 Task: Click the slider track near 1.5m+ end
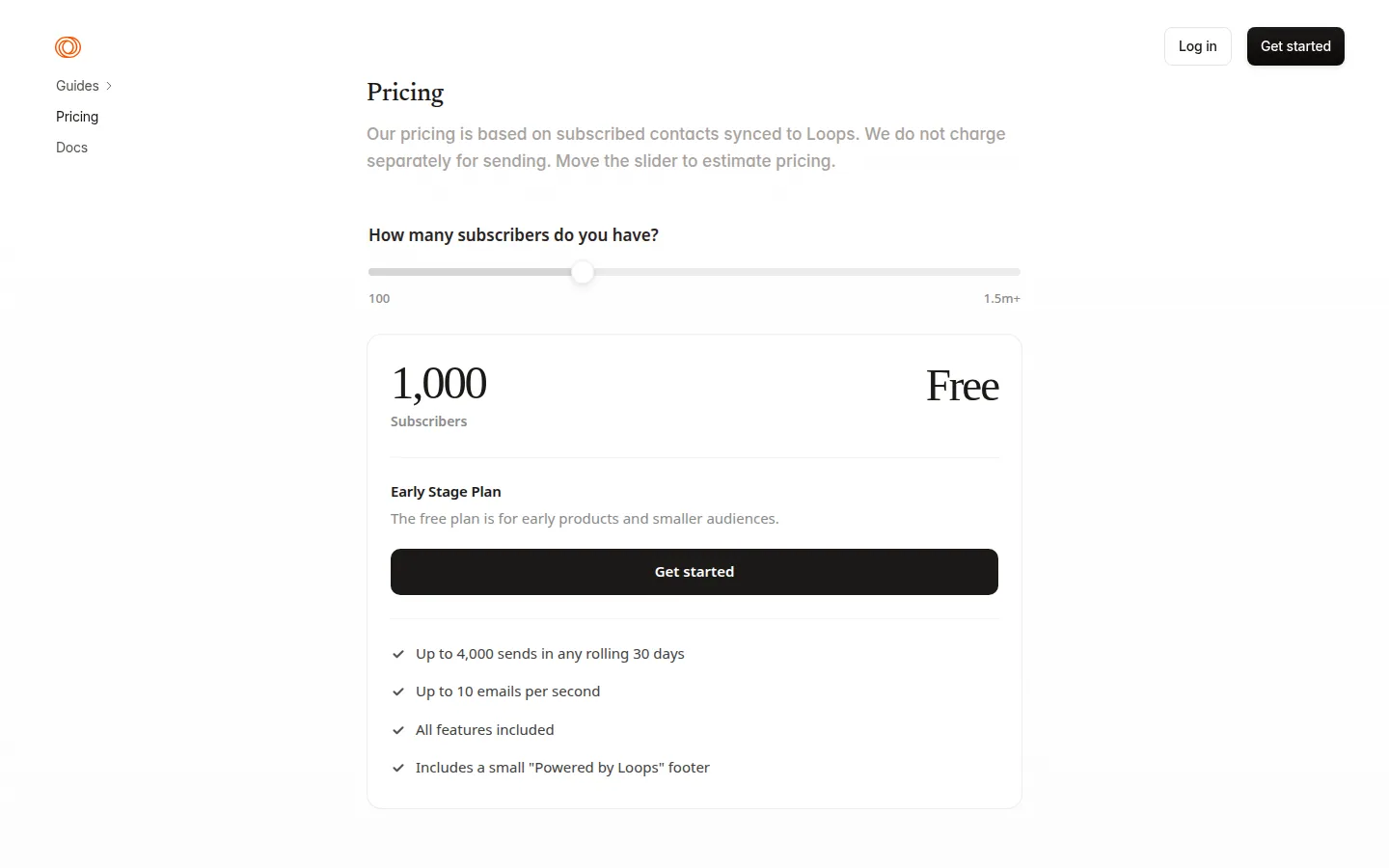tap(1003, 272)
